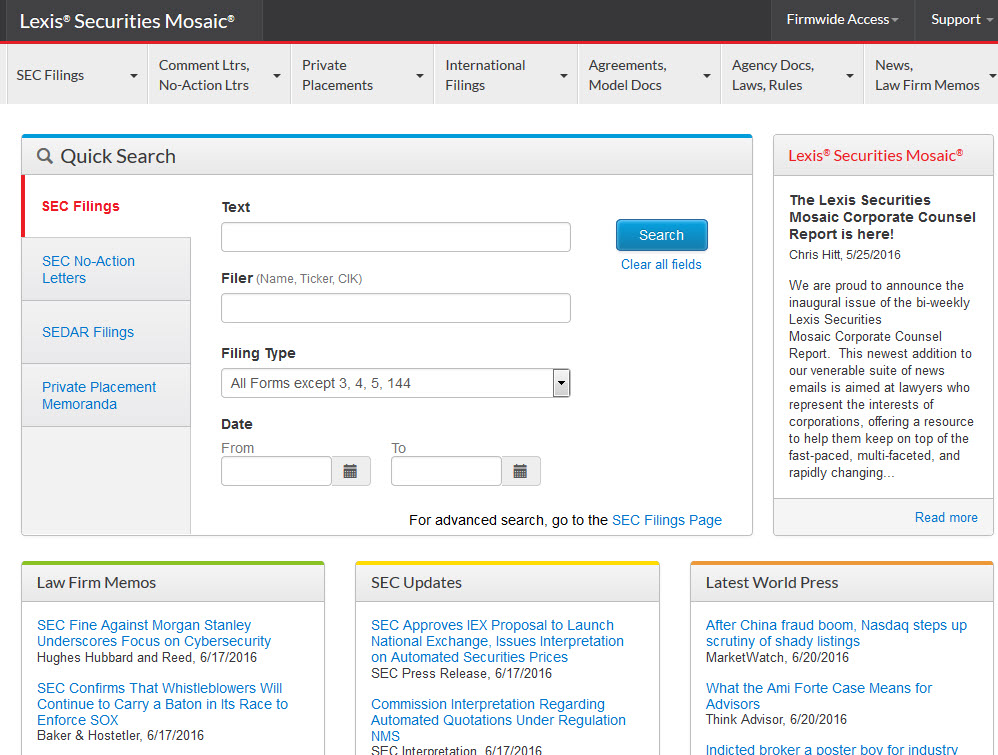This screenshot has height=755, width=998.
Task: Expand Agreements, Model Docs menu
Action: pos(649,75)
